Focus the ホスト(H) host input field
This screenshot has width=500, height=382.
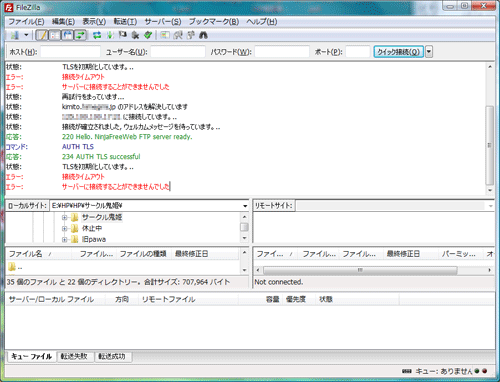[x=70, y=52]
